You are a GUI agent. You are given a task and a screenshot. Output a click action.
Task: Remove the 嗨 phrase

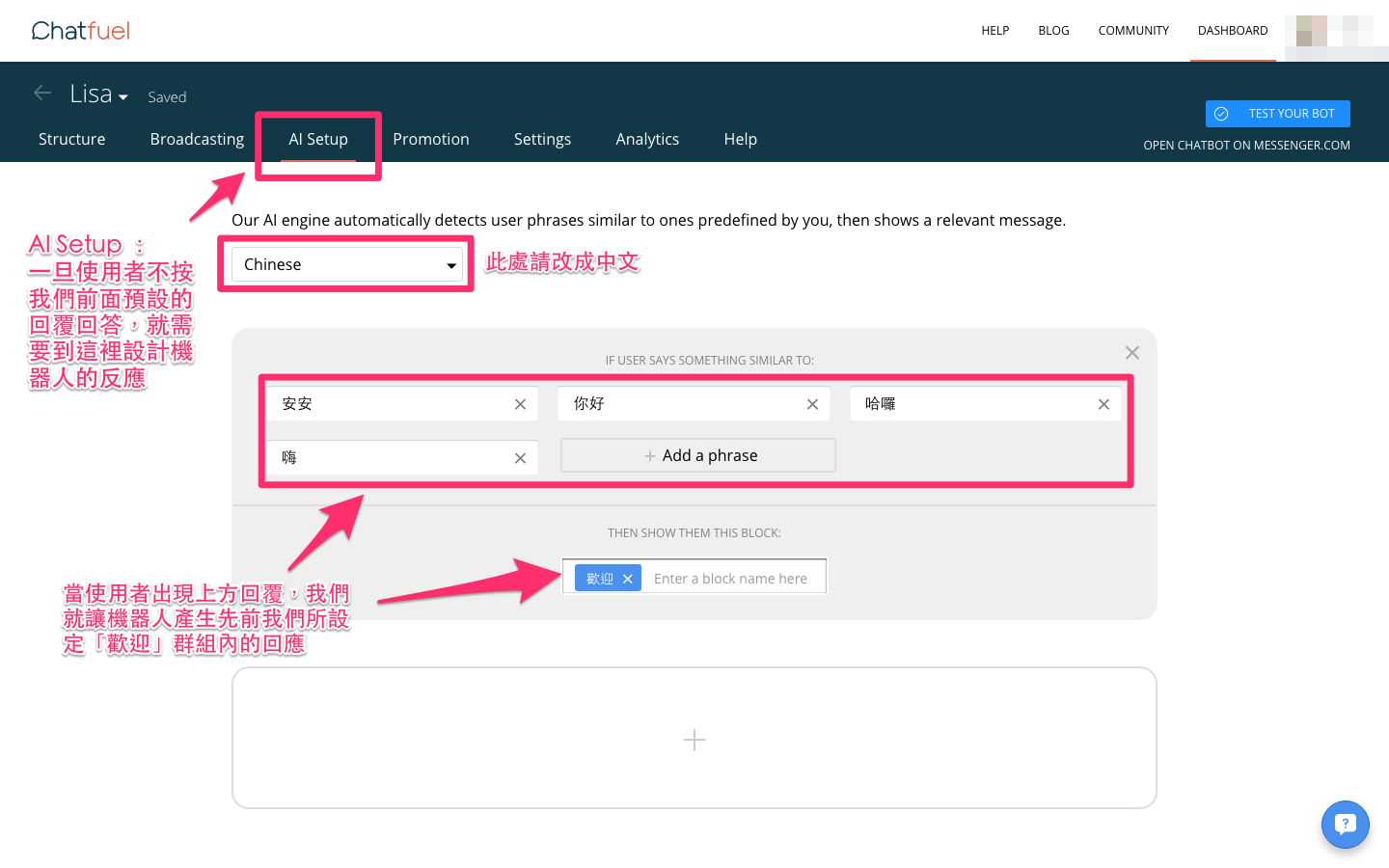[x=520, y=458]
